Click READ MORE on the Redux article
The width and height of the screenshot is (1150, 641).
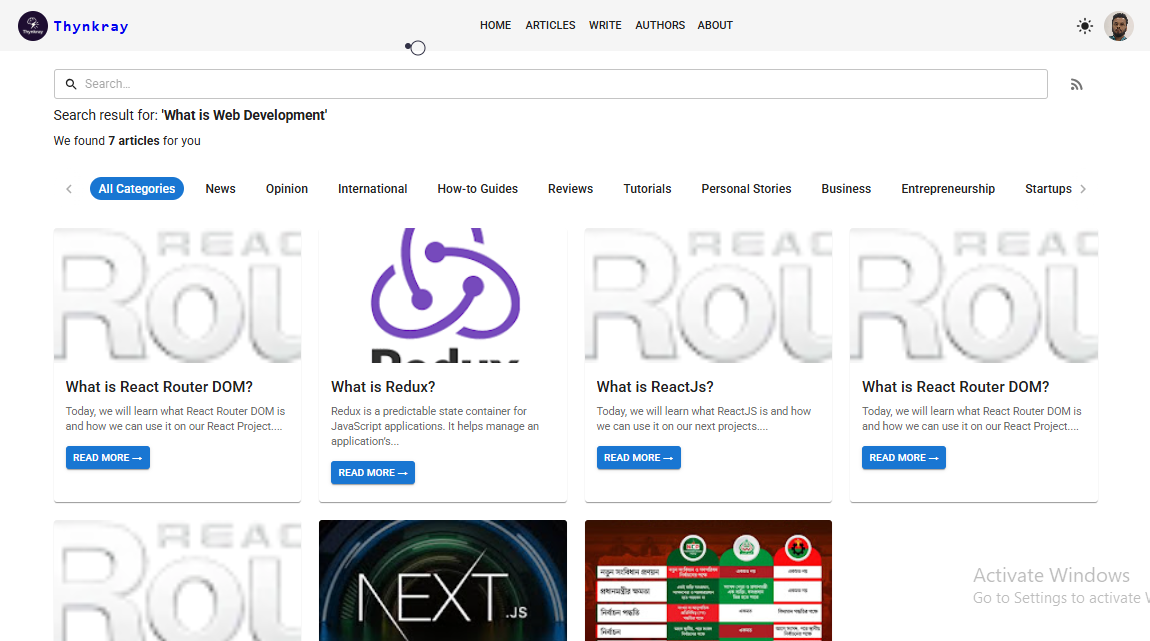pyautogui.click(x=373, y=472)
